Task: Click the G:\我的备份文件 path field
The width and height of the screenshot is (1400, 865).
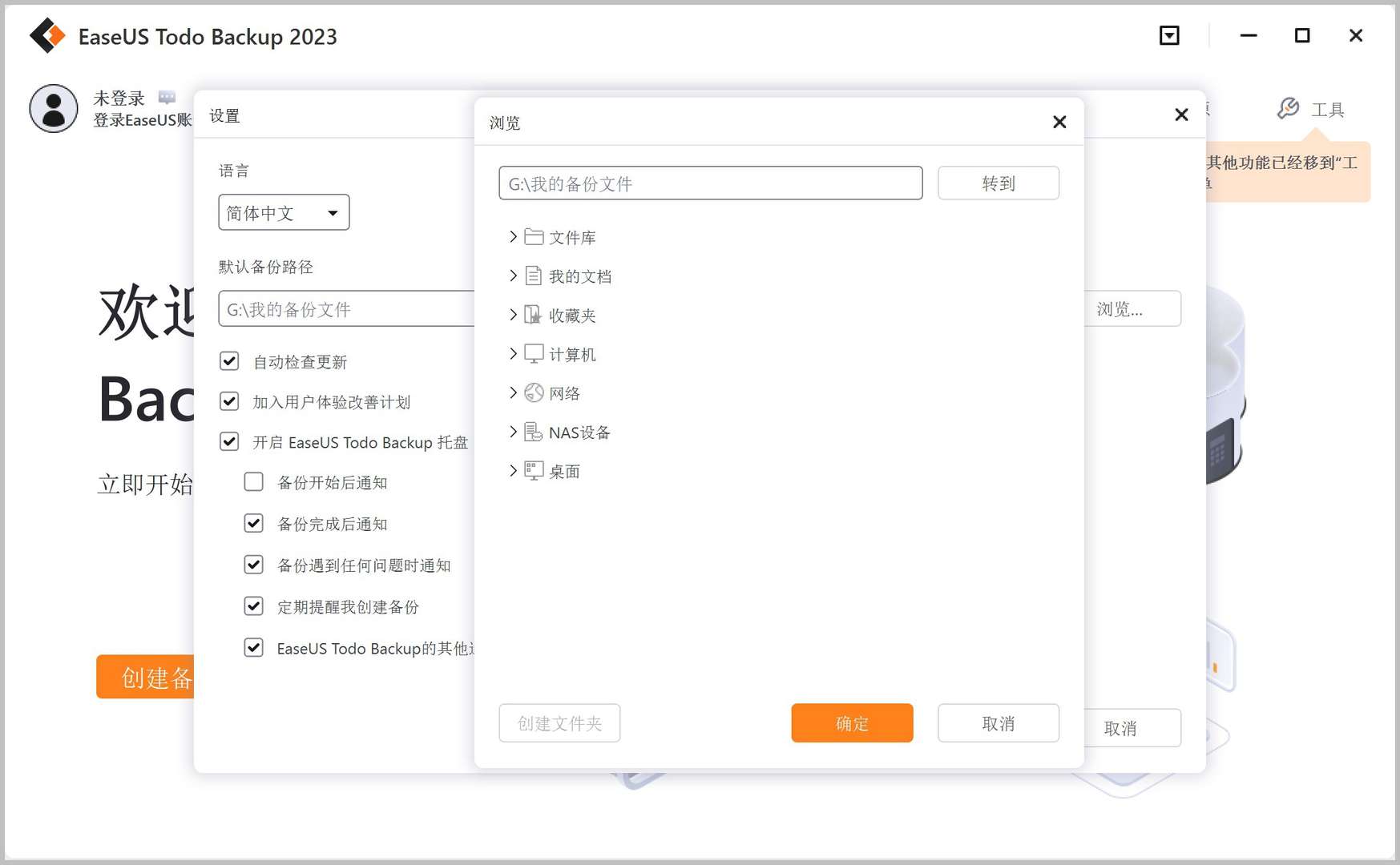Action: tap(710, 183)
